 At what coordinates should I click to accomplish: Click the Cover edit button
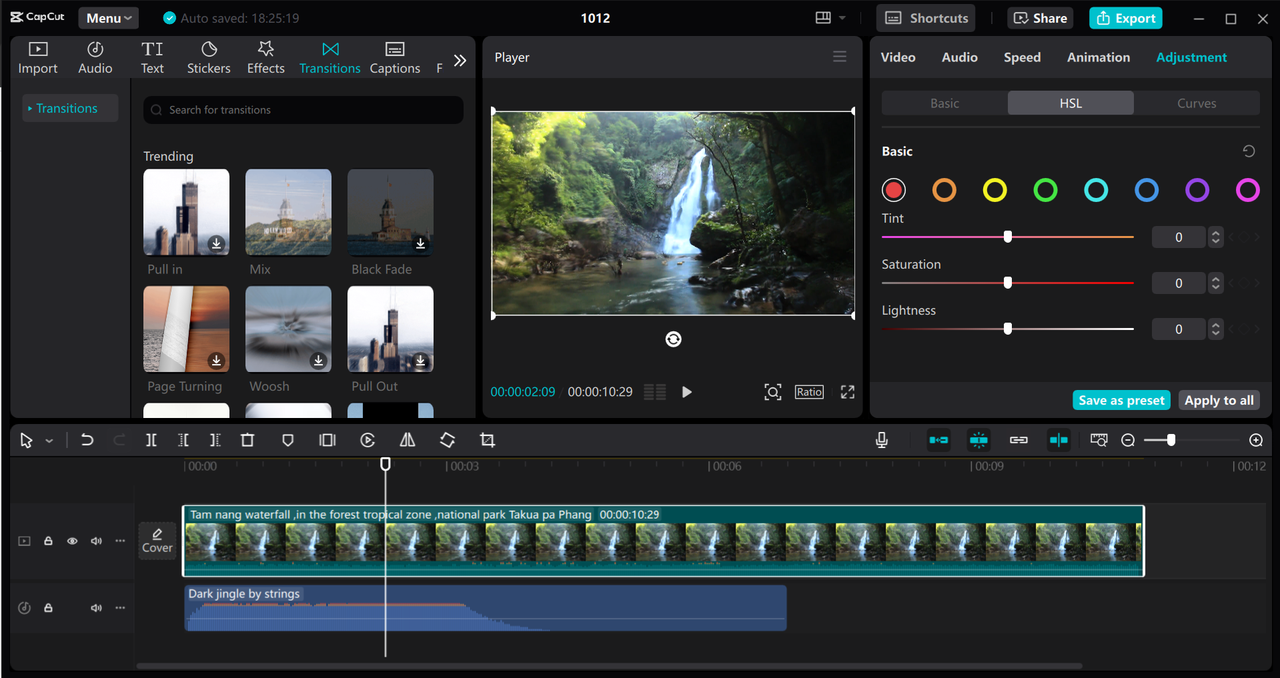tap(157, 540)
